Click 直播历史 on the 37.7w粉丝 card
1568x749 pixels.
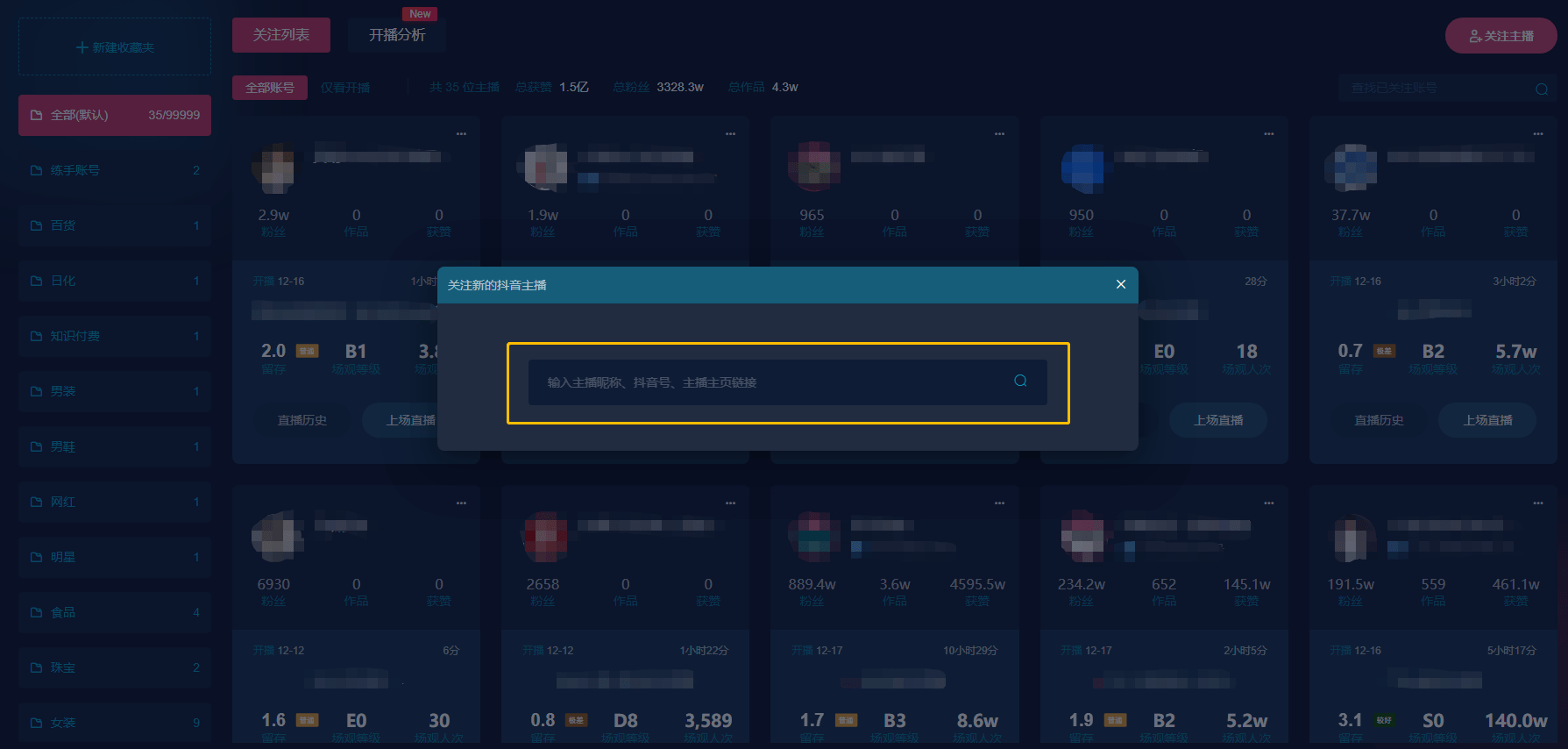click(1379, 420)
